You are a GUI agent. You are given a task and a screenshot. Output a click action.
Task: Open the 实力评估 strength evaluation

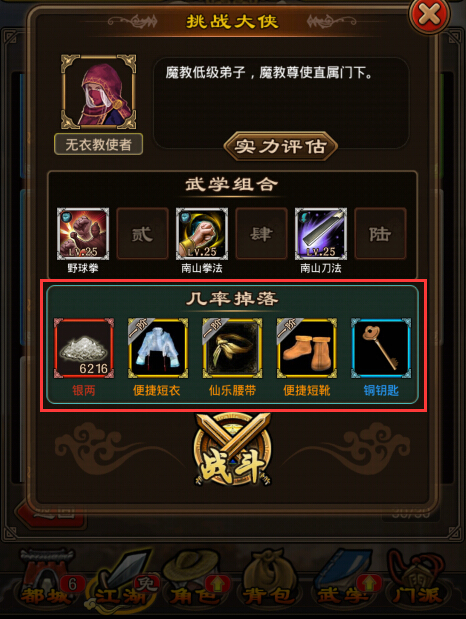coord(281,146)
